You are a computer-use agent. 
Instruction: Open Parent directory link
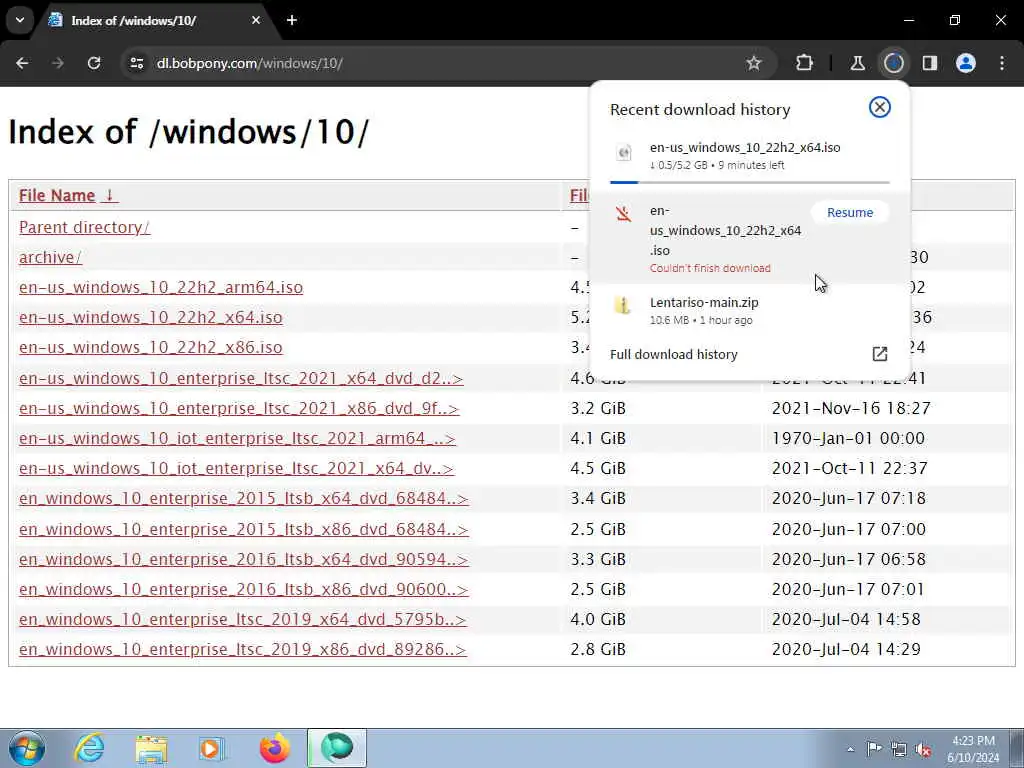(x=84, y=227)
